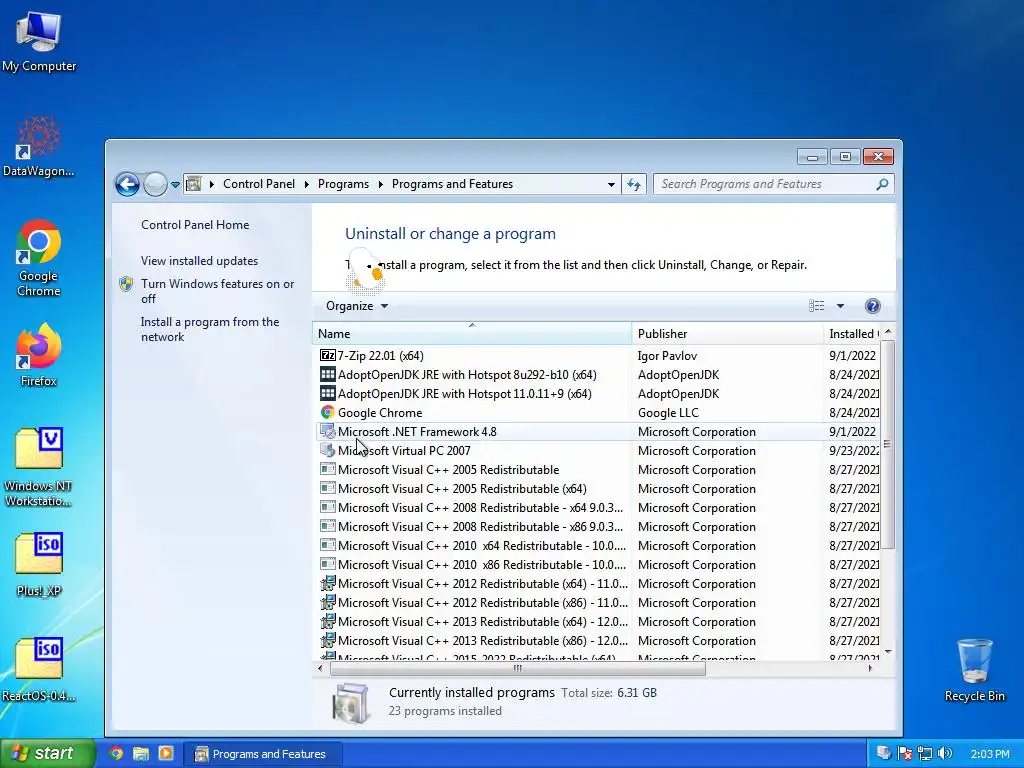Click Programs and Features breadcrumb
The height and width of the screenshot is (768, 1024).
point(453,184)
